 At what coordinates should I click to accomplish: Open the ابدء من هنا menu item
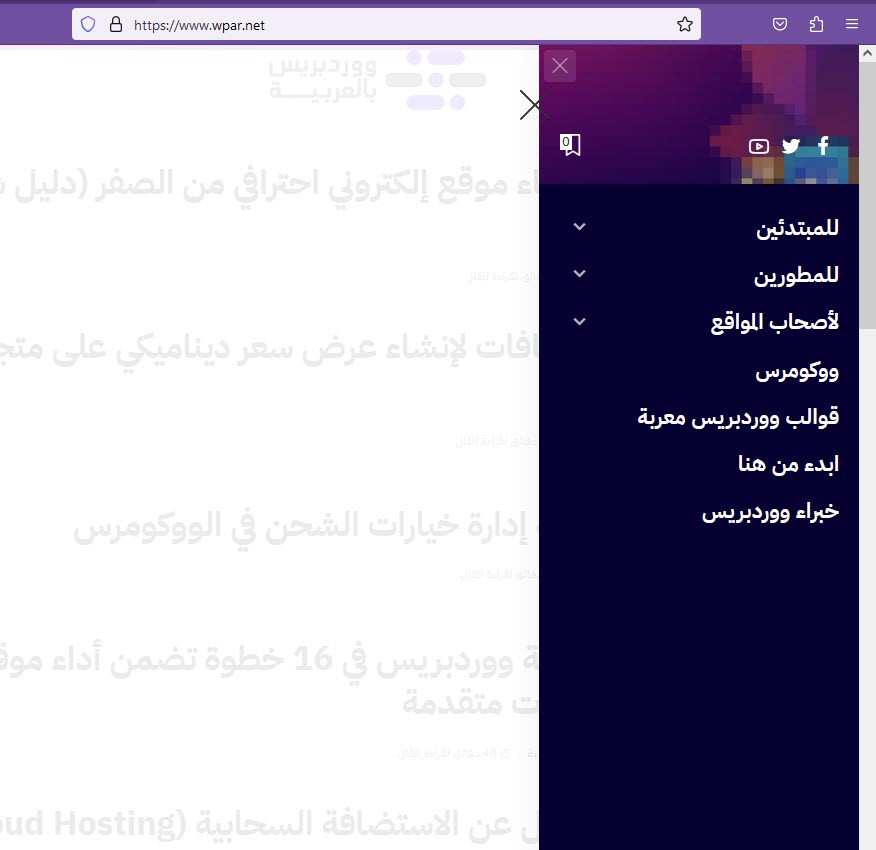788,464
